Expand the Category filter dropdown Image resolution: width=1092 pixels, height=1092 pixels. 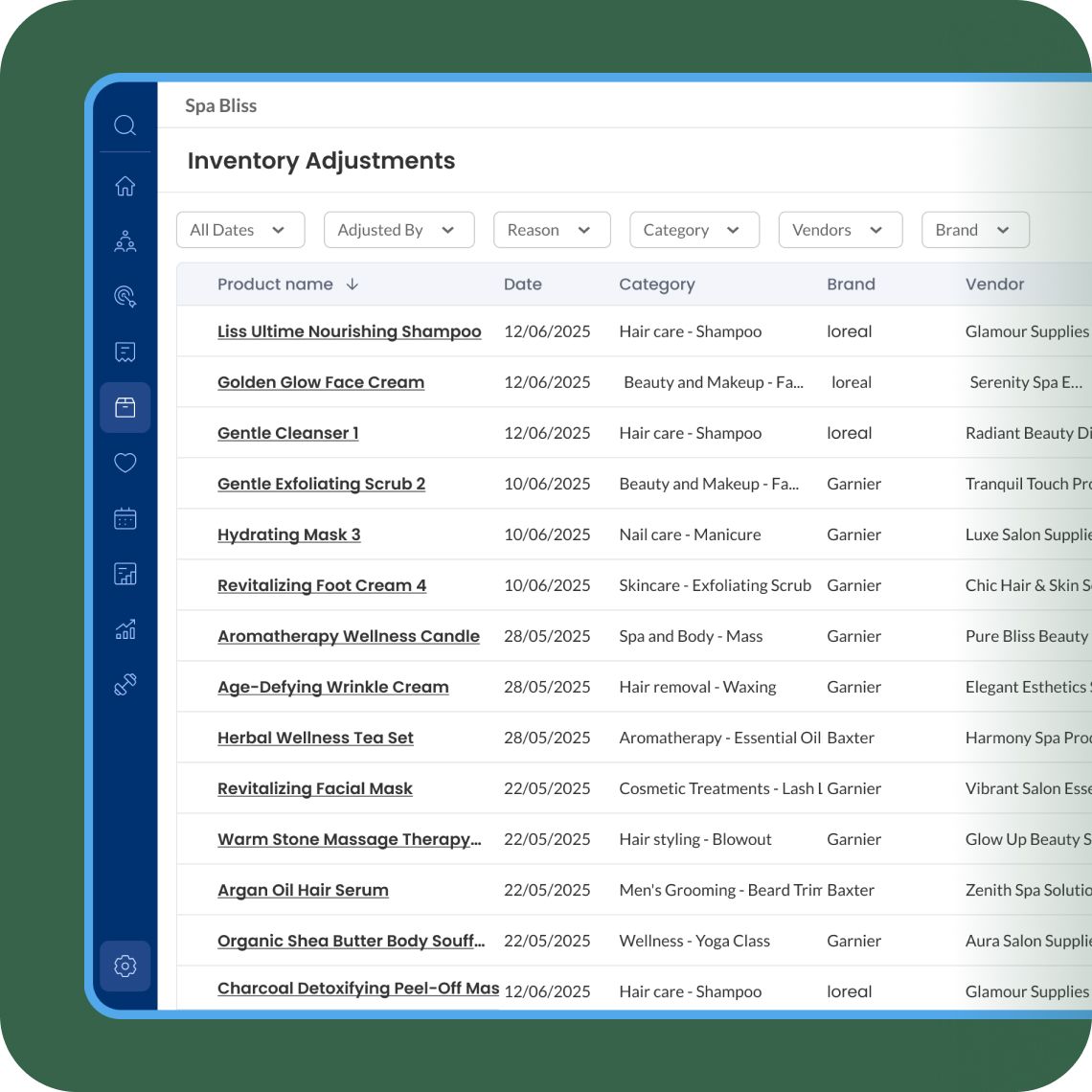(694, 230)
